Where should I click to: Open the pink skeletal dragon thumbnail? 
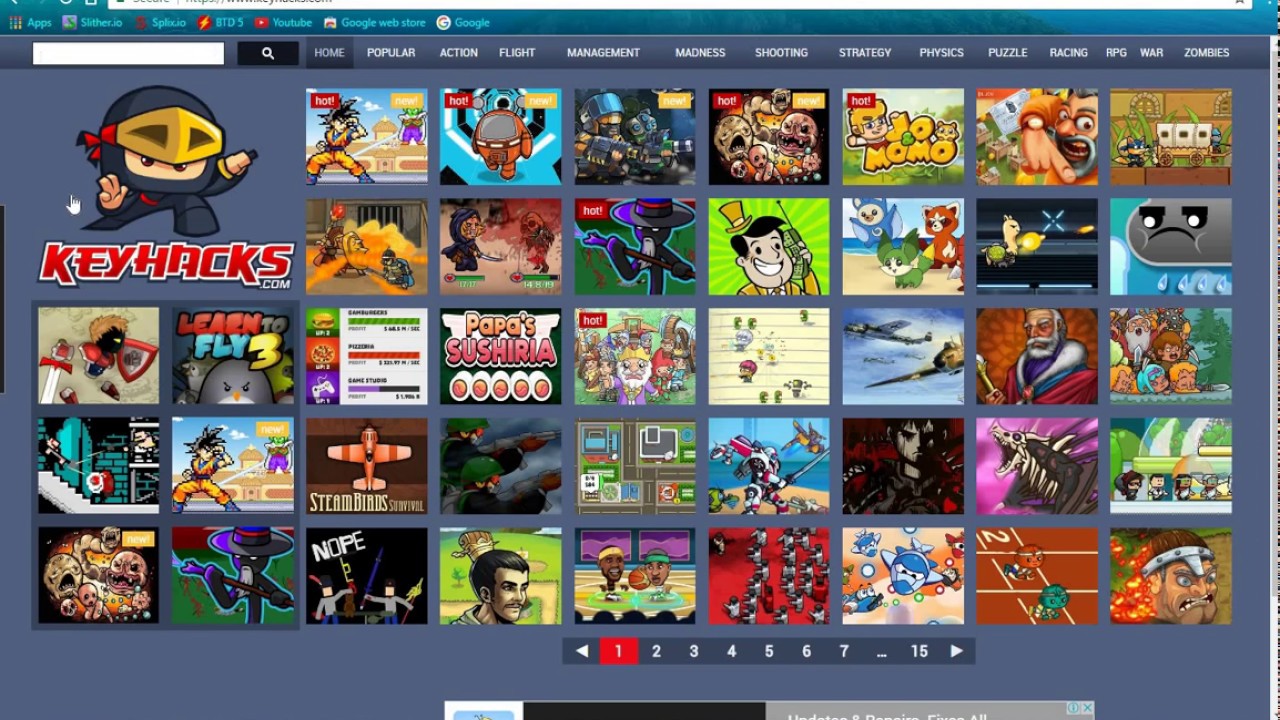click(x=1036, y=466)
